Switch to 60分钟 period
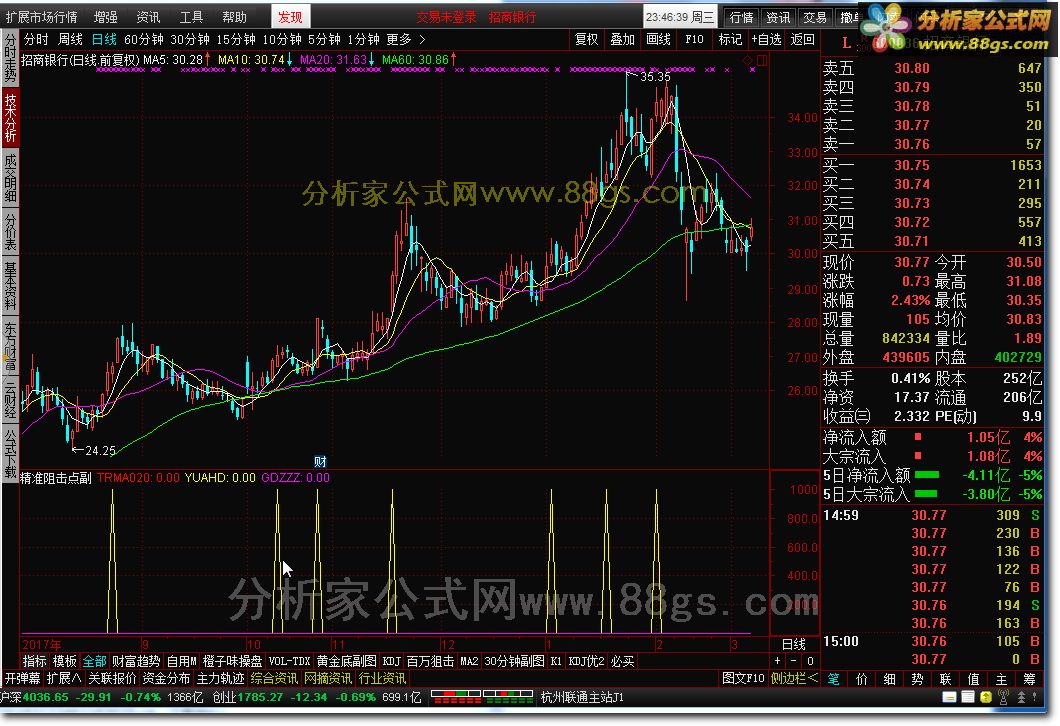This screenshot has width=1060, height=726. coord(144,40)
